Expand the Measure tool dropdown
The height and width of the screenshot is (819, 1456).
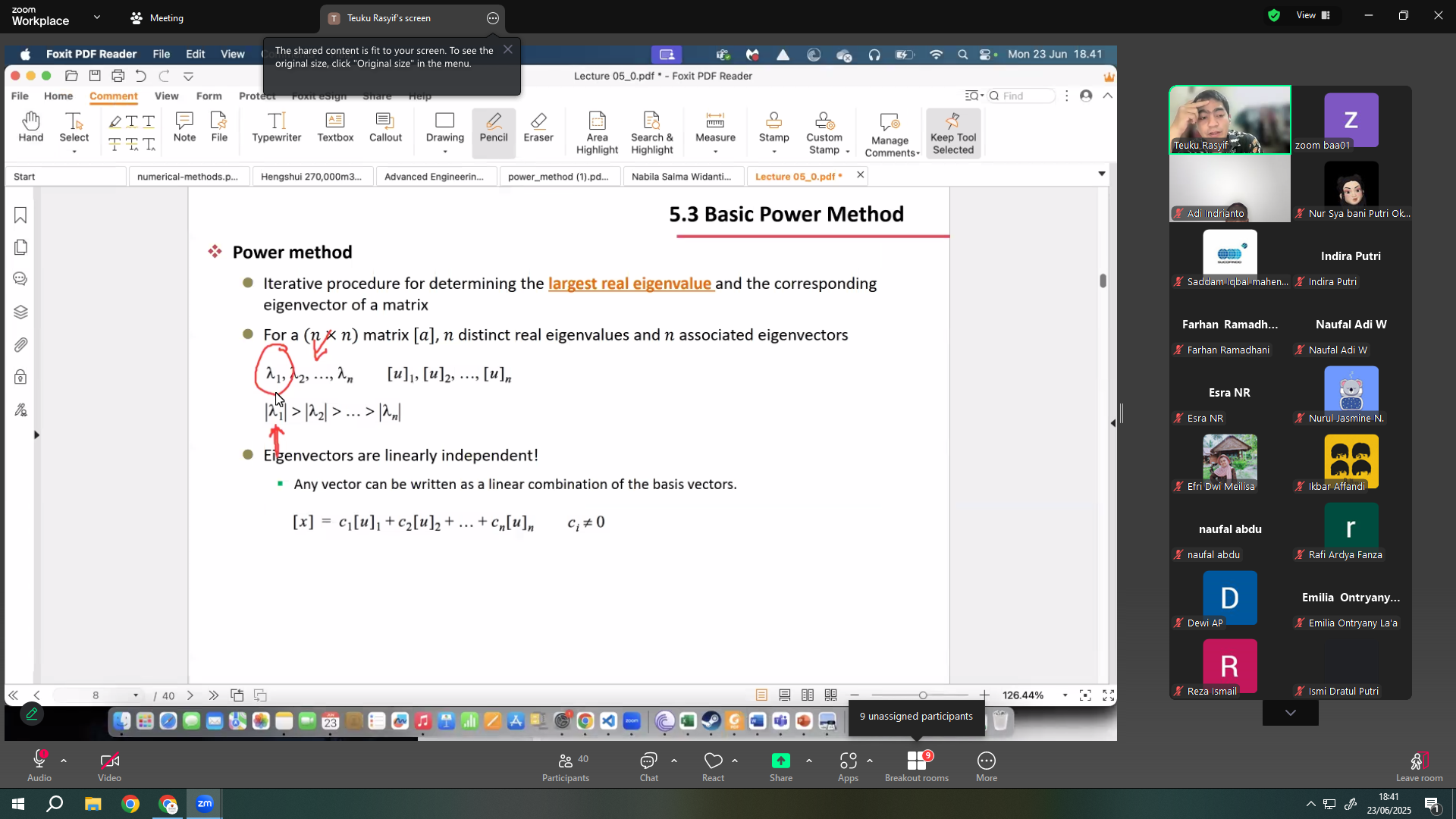pos(715,152)
